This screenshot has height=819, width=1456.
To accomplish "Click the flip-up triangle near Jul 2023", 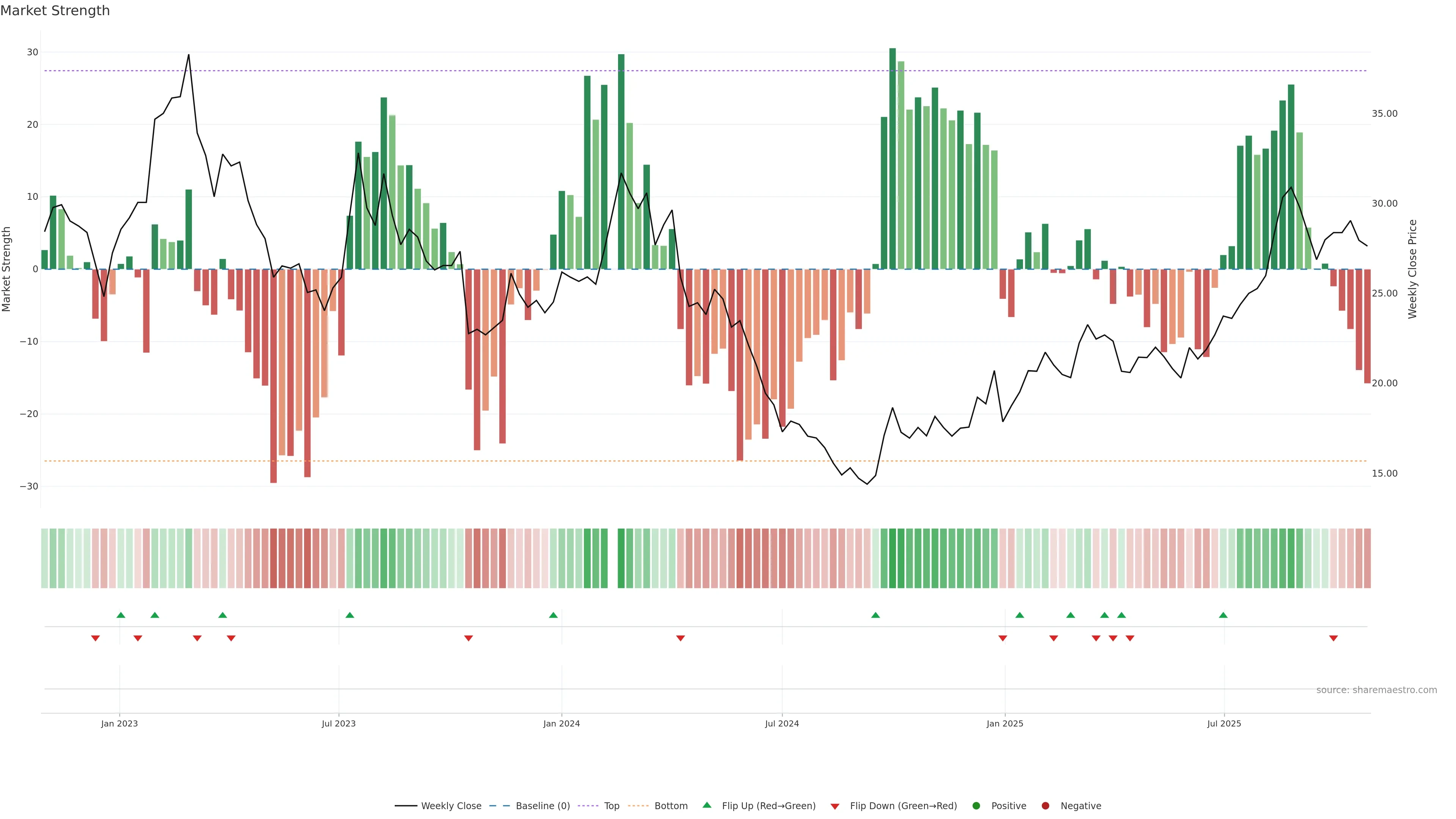I will [x=350, y=615].
